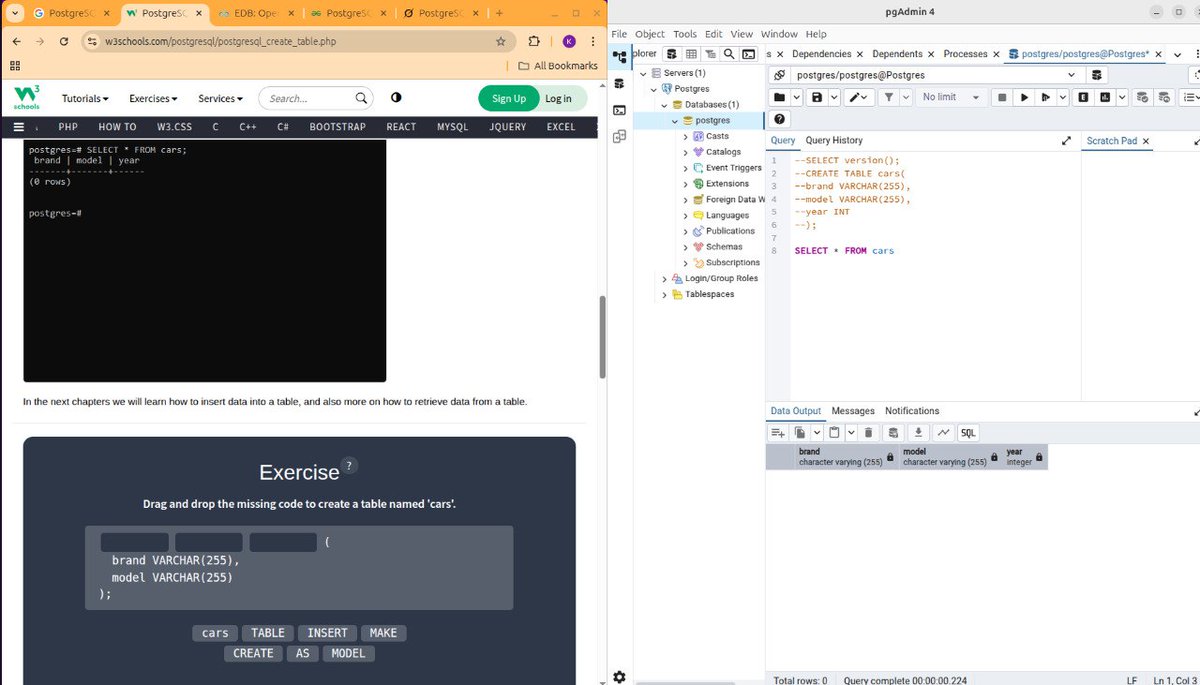Click the Log in button on W3Schools
Screen dimensions: 1200x685
pos(558,98)
